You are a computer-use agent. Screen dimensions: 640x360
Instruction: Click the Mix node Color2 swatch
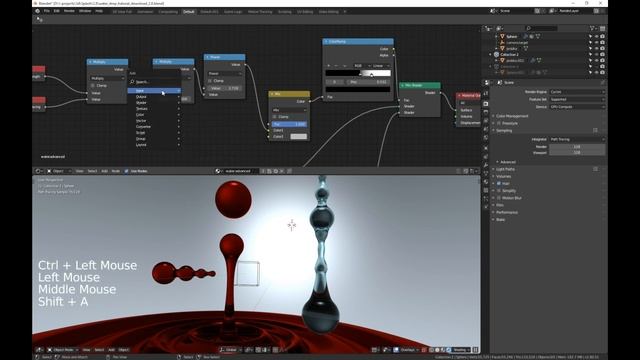[298, 137]
